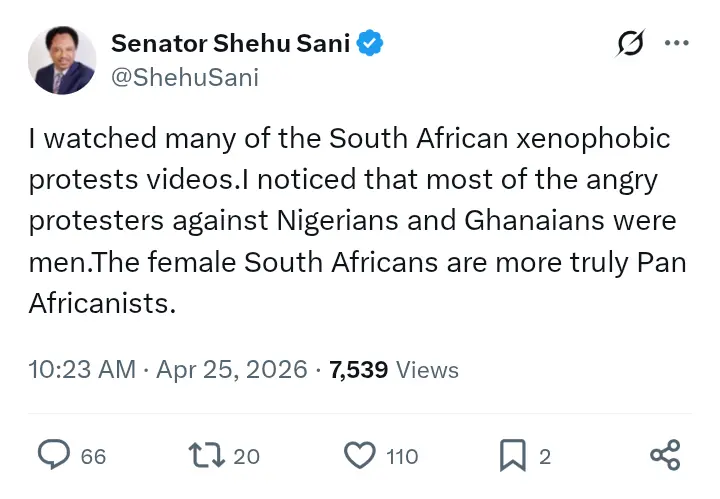This screenshot has height=499, width=720.
Task: Click the bookmark count 2
Action: click(545, 457)
